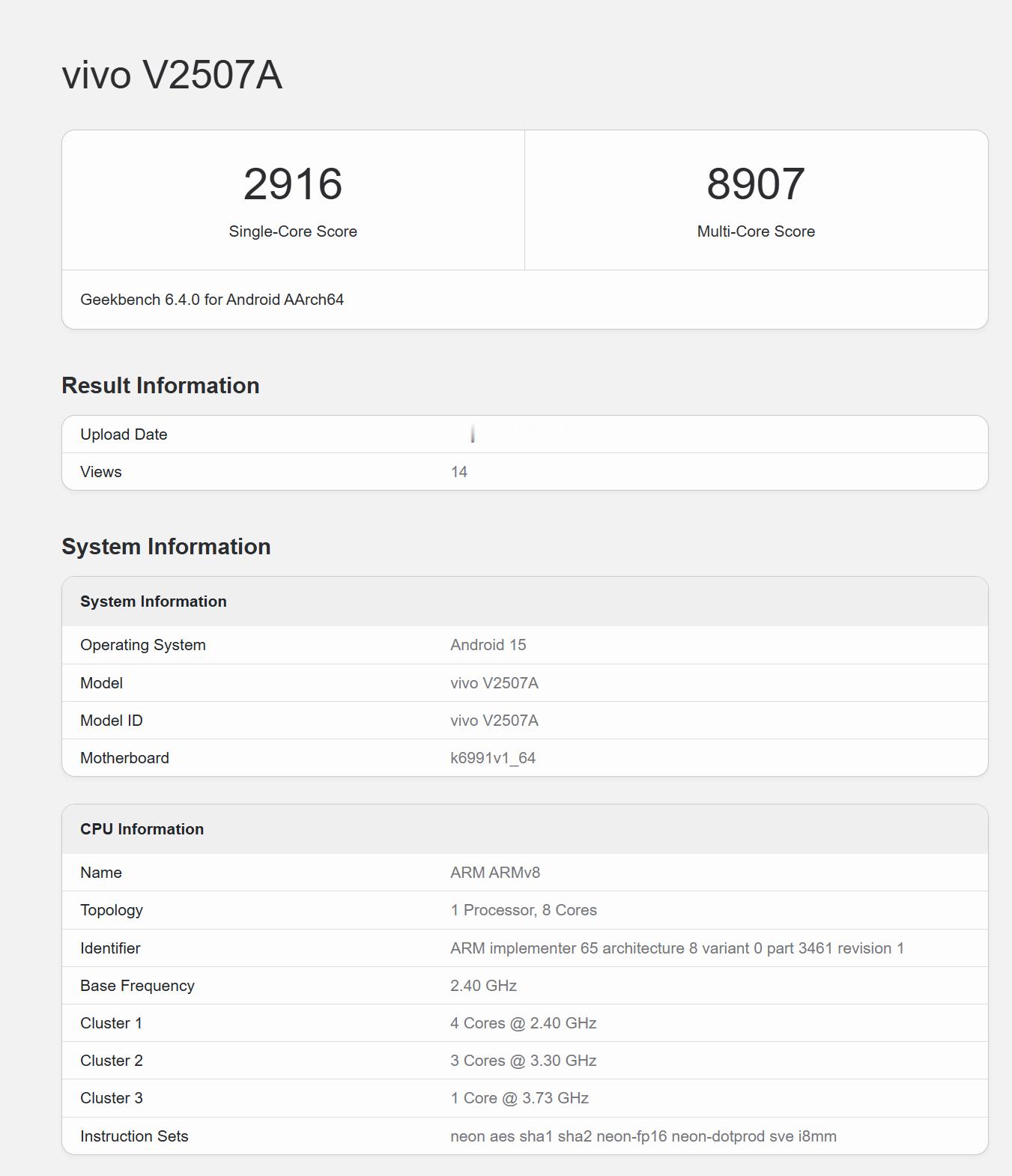Click the Upload Date row label

pyautogui.click(x=124, y=434)
